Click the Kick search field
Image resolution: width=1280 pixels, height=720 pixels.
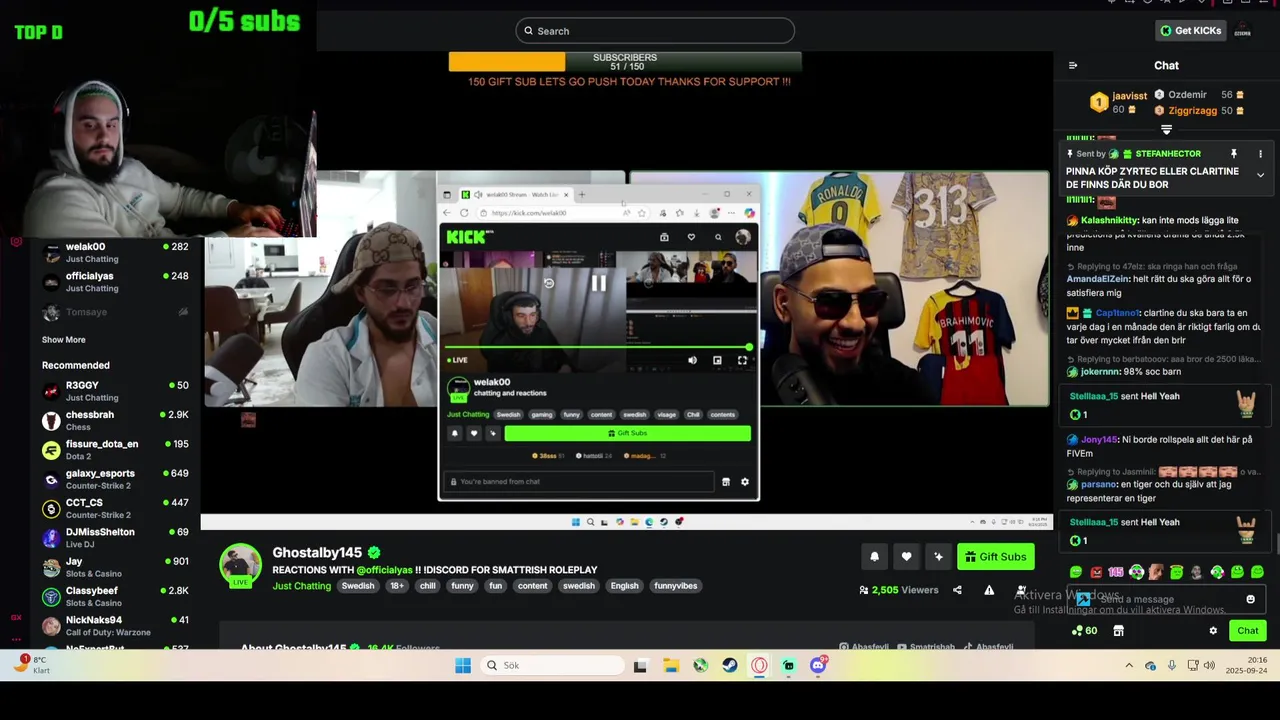coord(655,31)
